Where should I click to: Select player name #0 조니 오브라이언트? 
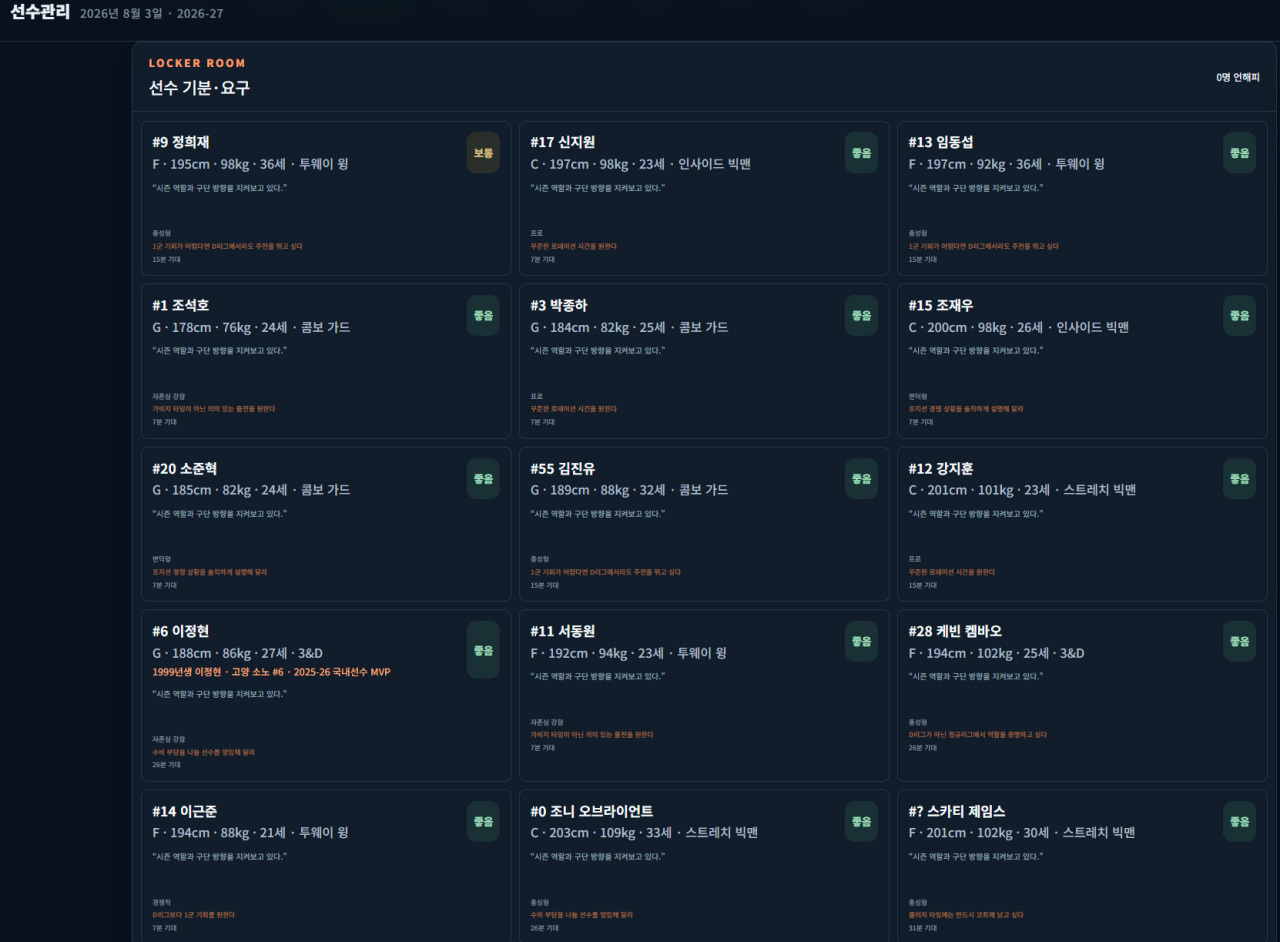click(592, 811)
